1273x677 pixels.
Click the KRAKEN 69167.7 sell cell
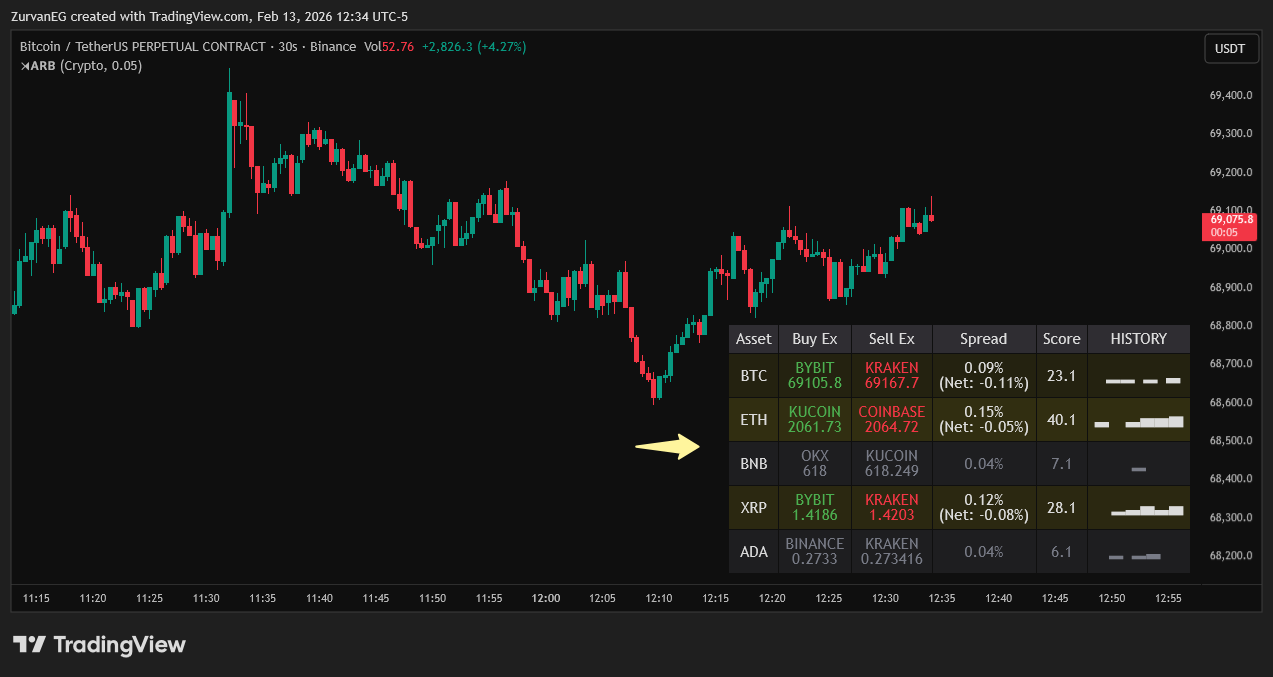coord(892,376)
